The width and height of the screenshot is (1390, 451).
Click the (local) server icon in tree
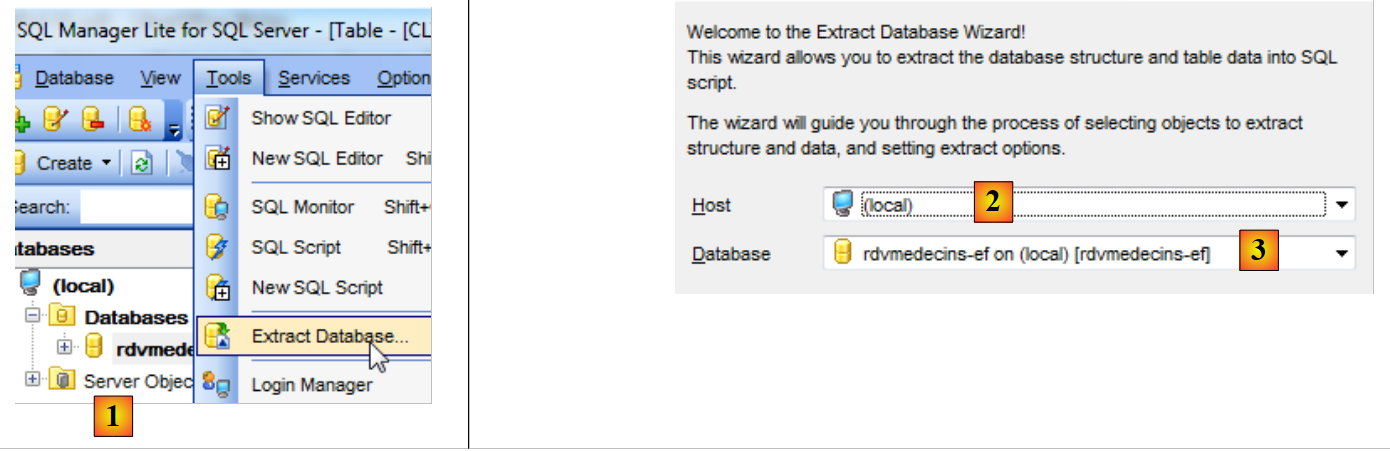30,285
